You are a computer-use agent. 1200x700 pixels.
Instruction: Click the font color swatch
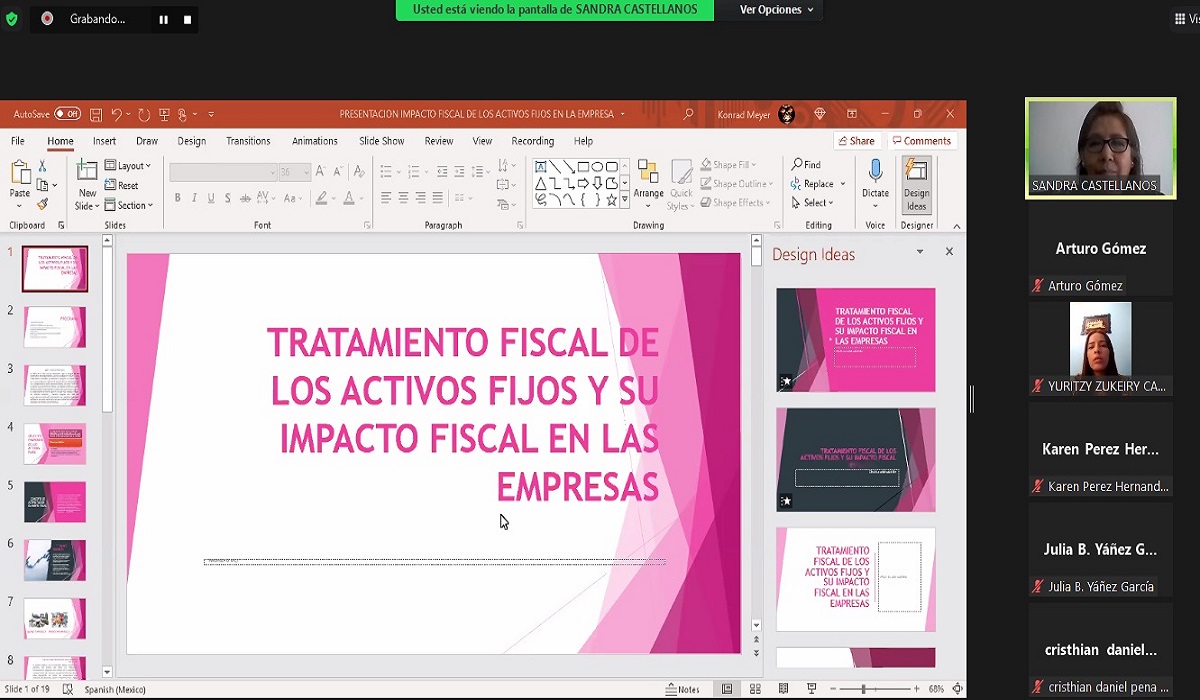click(x=349, y=198)
